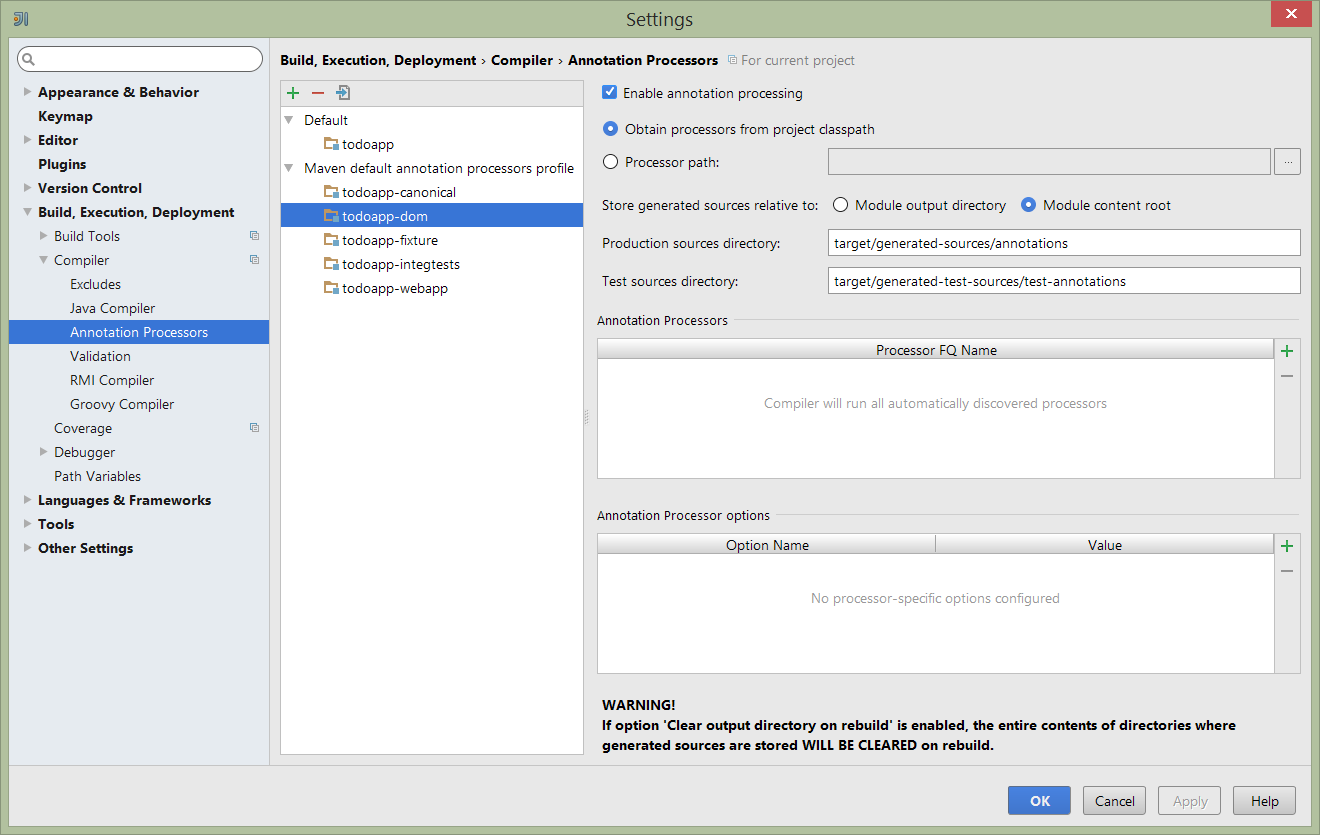Choose Module output directory radio option

pos(841,205)
